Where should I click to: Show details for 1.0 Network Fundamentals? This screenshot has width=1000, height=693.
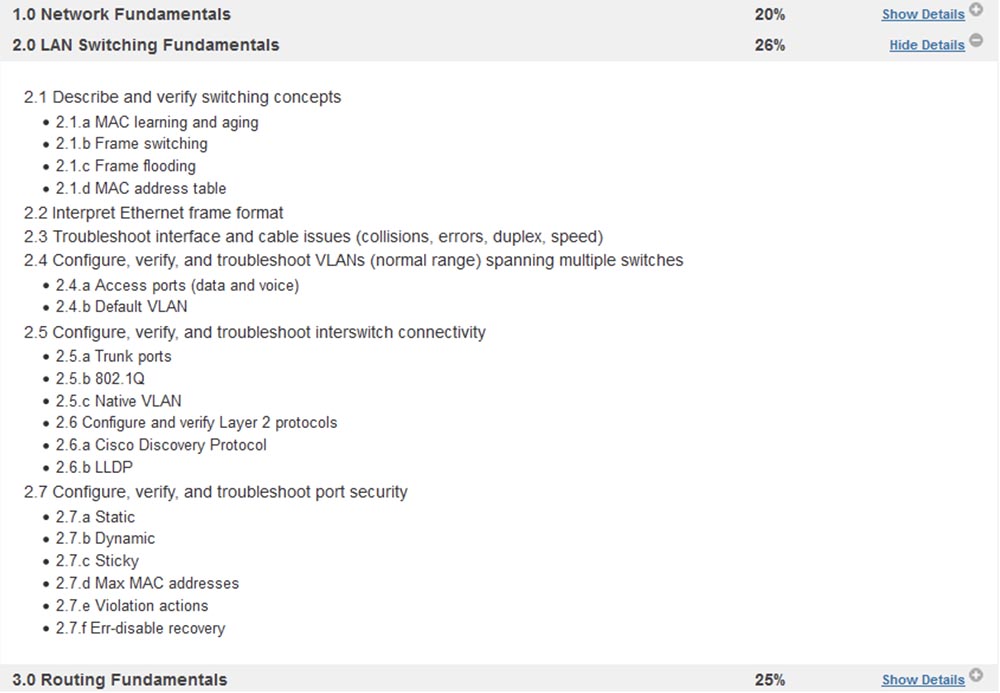pos(922,15)
